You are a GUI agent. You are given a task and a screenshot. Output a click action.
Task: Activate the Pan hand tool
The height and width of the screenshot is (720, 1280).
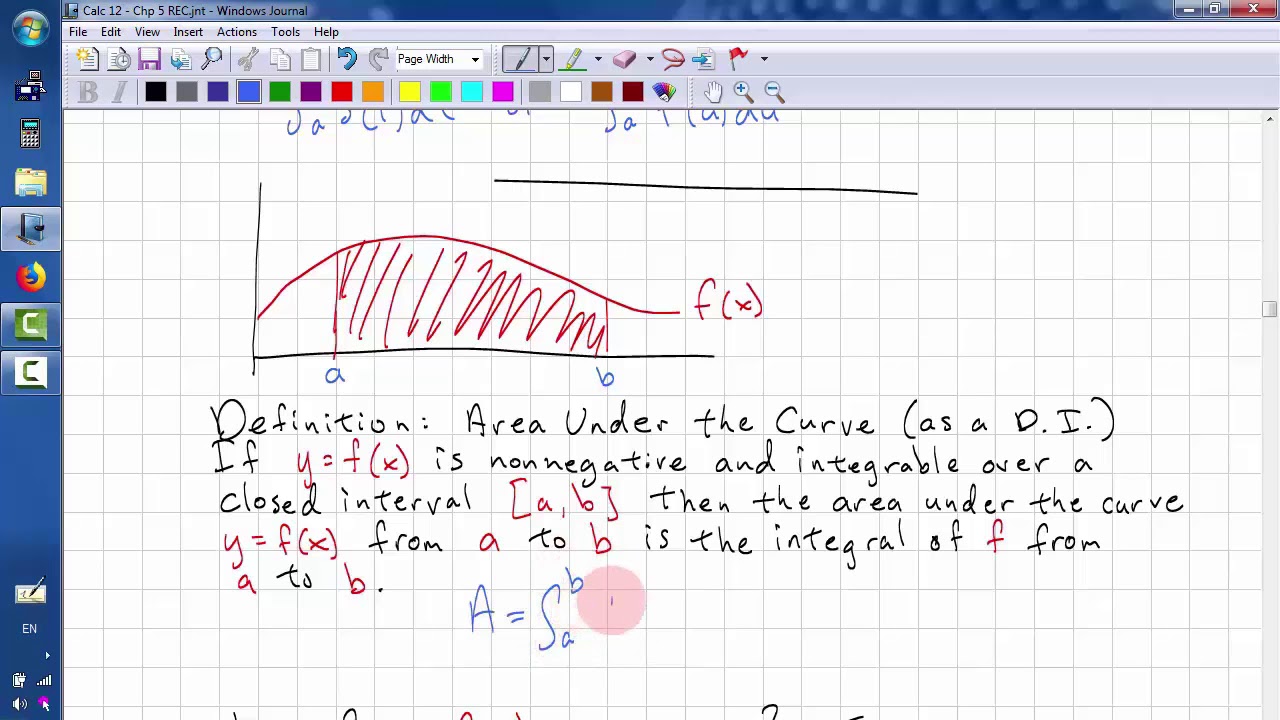[712, 92]
